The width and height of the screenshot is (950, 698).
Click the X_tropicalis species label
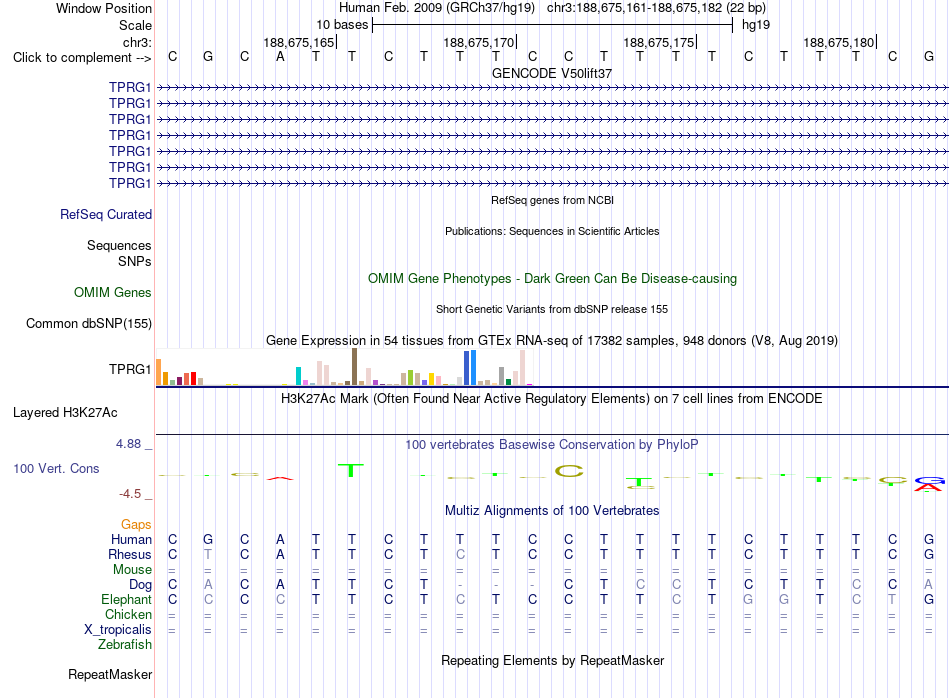118,630
